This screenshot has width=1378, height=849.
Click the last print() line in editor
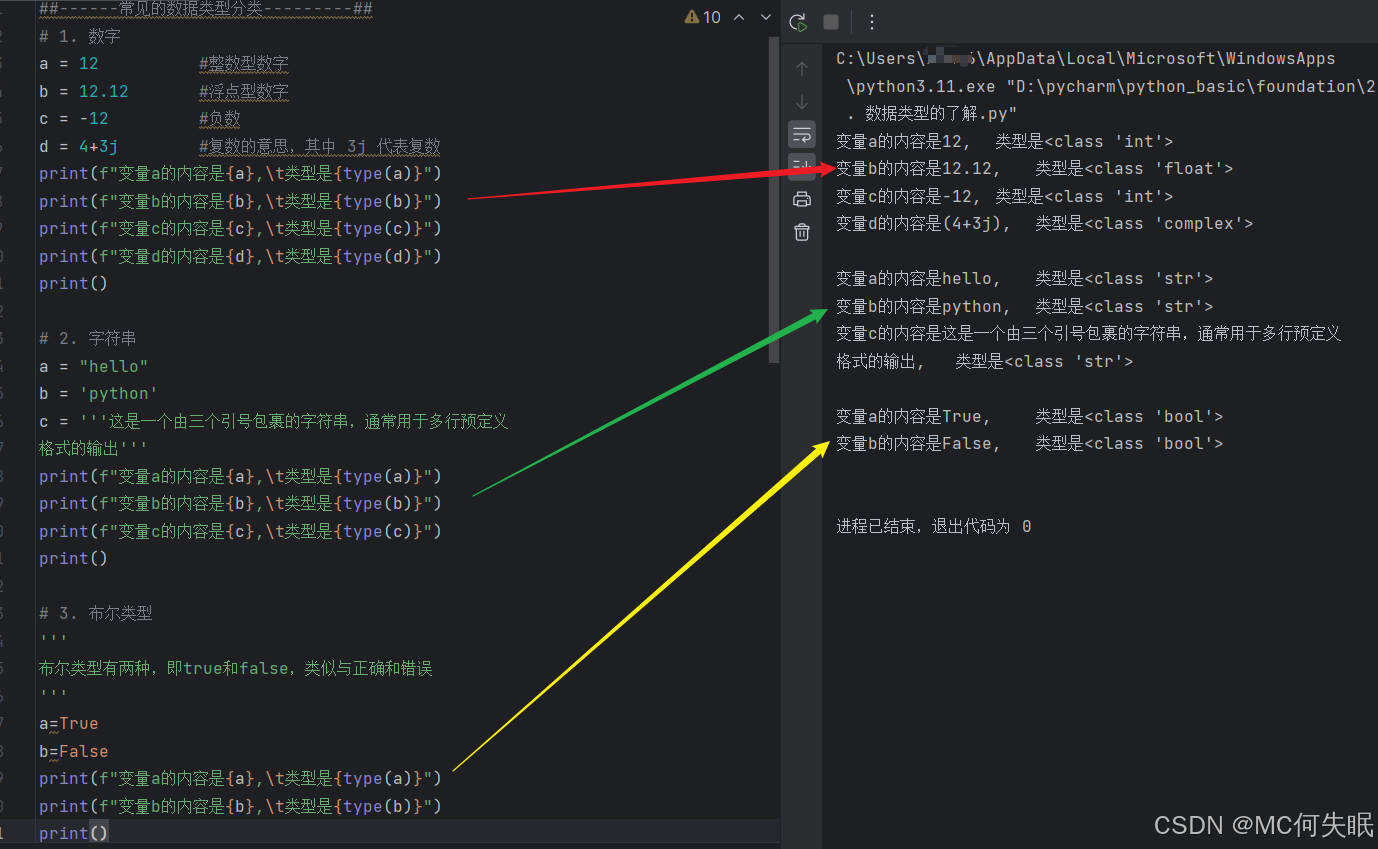74,833
